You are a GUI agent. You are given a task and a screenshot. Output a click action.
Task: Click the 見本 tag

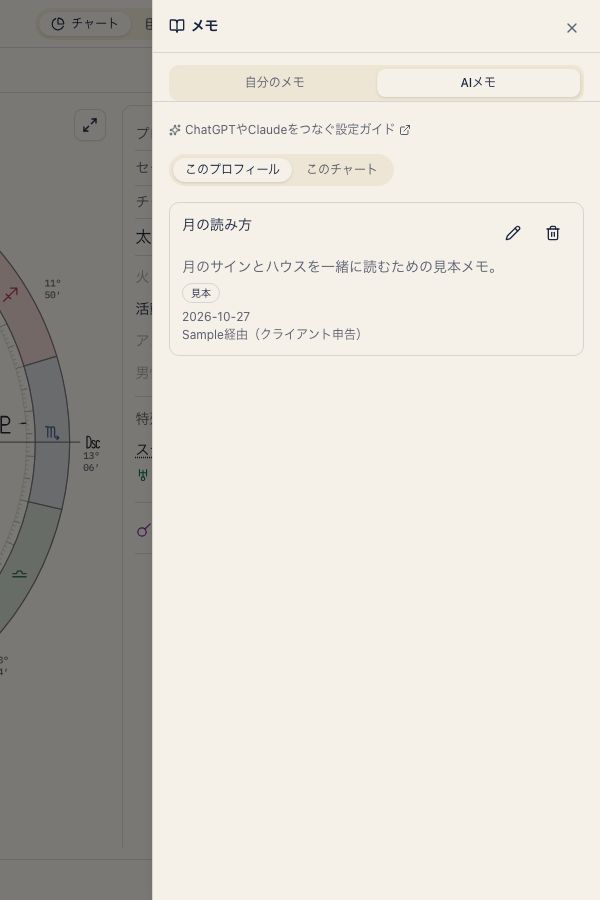(200, 293)
